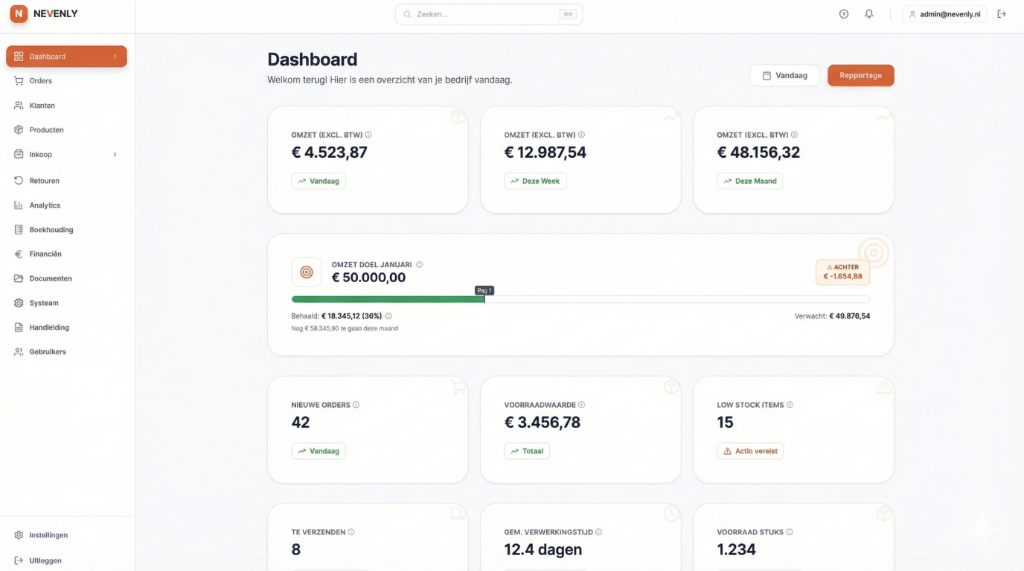Click the Deze Maand tag
1024x571 pixels.
coord(750,181)
